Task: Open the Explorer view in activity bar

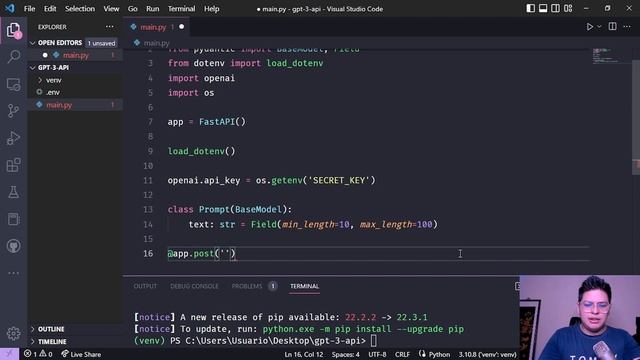Action: [13, 30]
